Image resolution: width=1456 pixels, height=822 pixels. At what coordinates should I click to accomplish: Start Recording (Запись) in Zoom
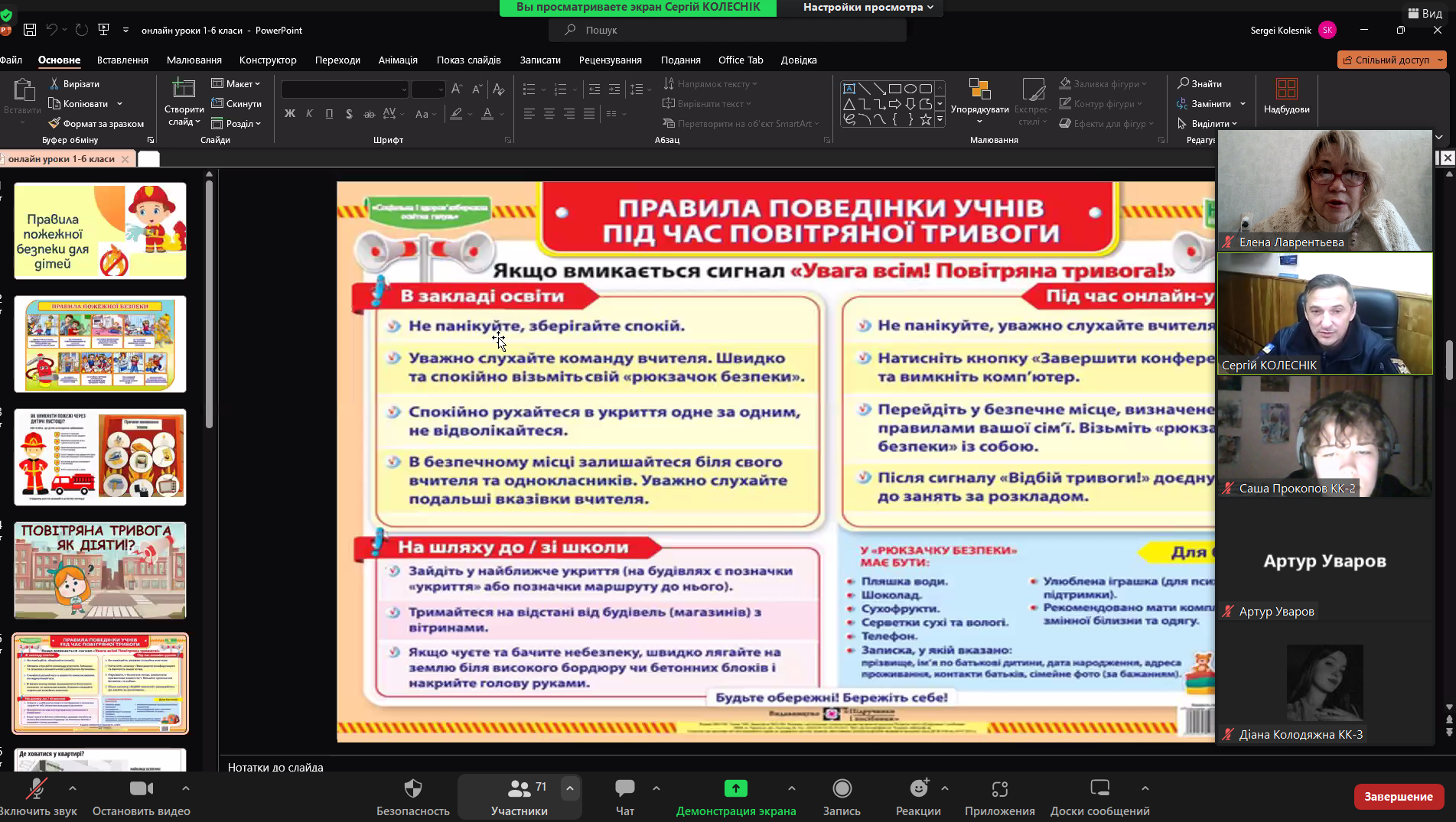coord(842,797)
